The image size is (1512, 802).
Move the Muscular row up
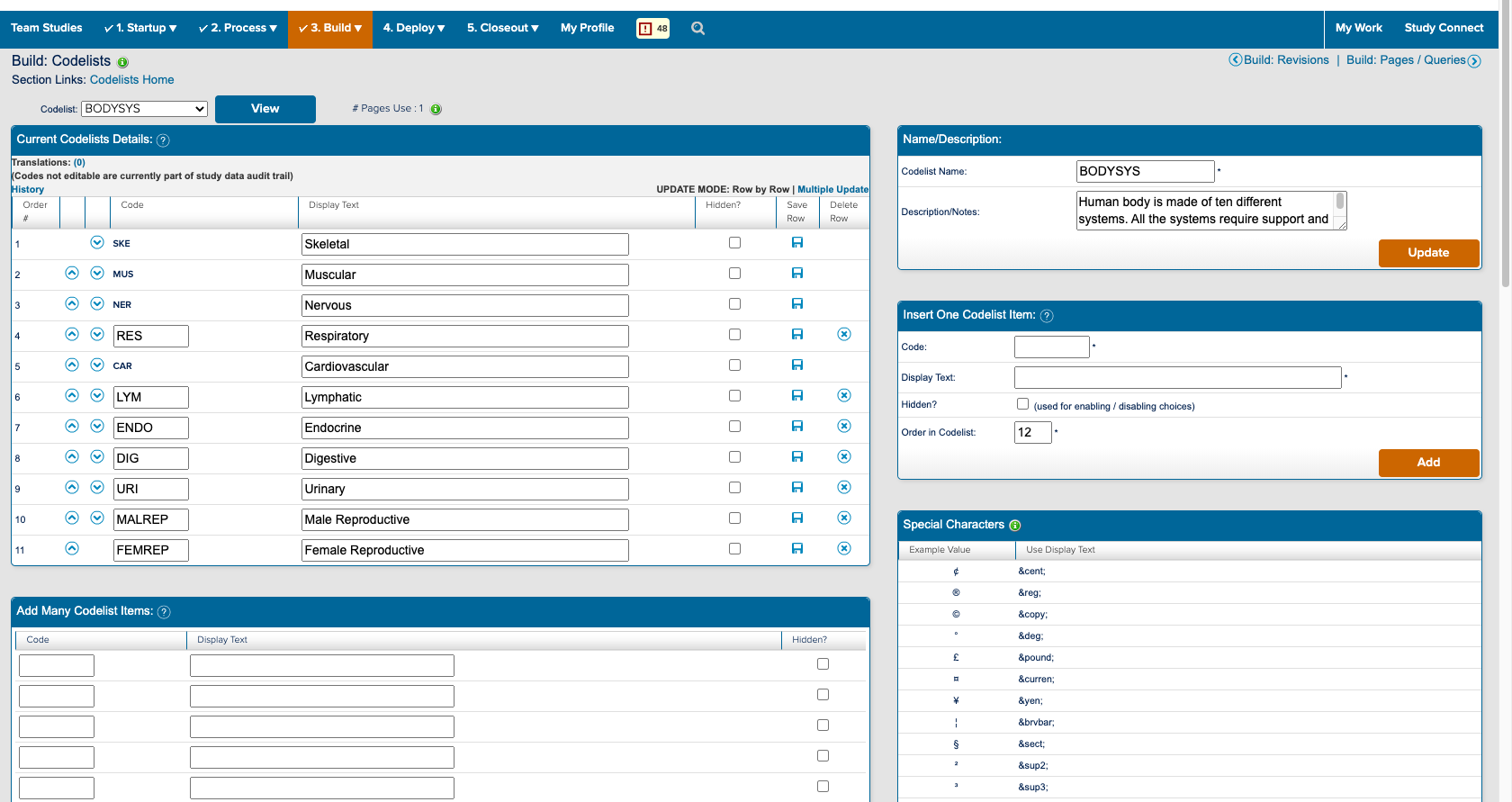point(72,274)
